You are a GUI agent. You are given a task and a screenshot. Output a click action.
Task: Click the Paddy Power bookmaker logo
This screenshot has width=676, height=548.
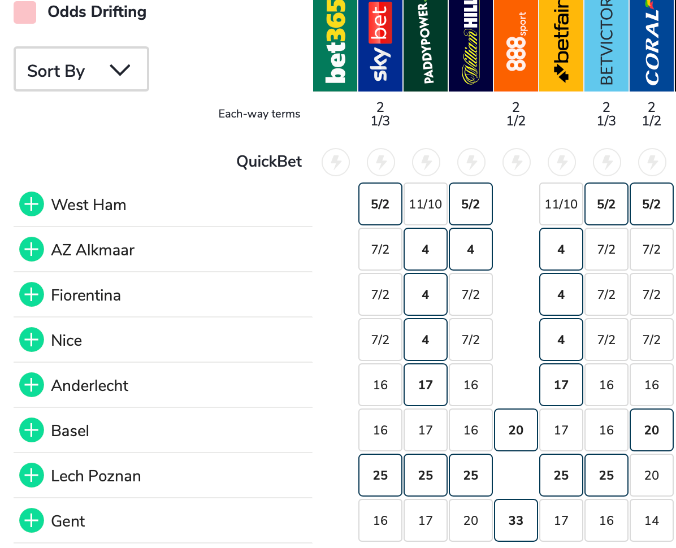(425, 46)
